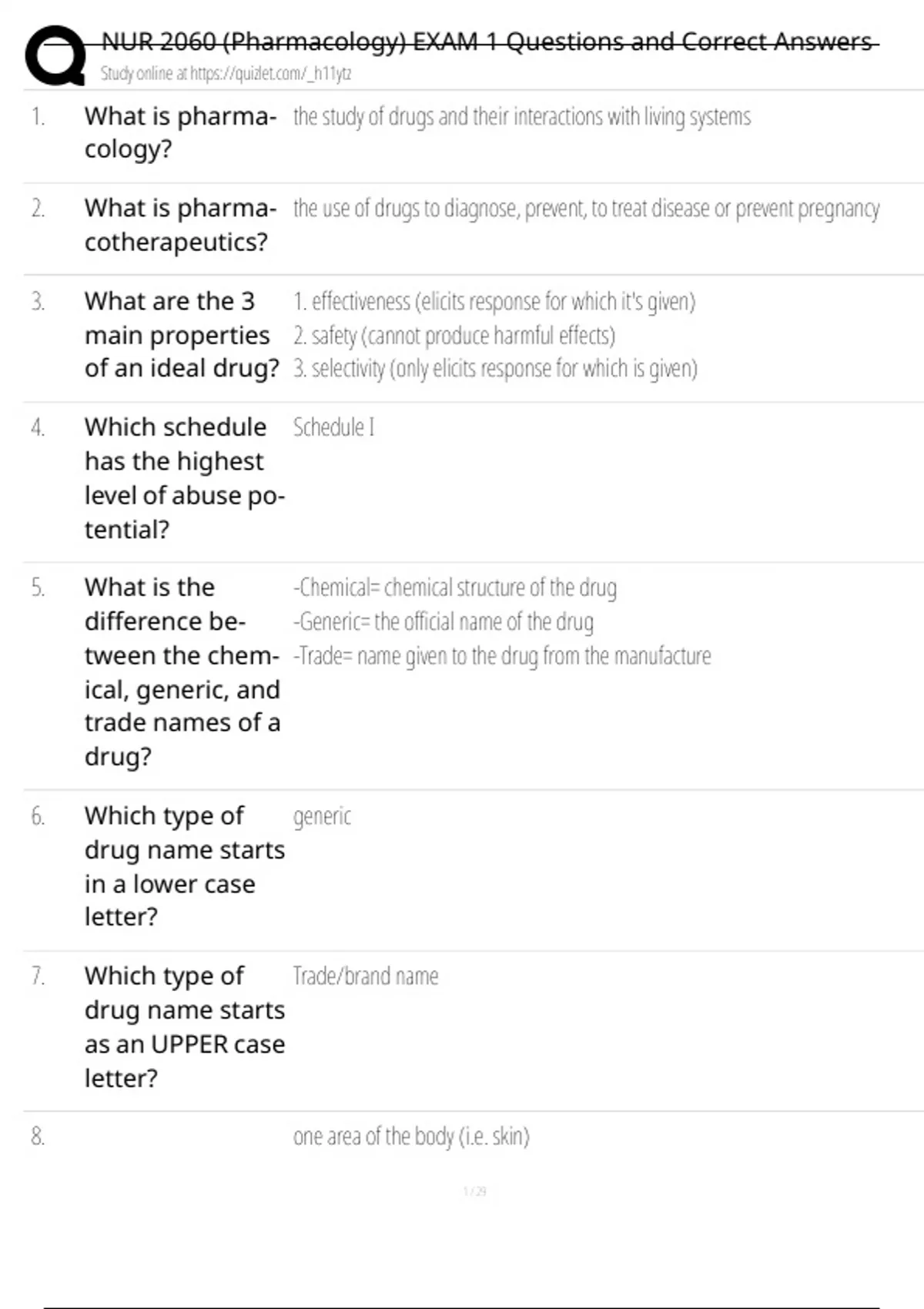Open the quizlet.com study online link
Viewport: 924px width, 1309px height.
[x=226, y=74]
